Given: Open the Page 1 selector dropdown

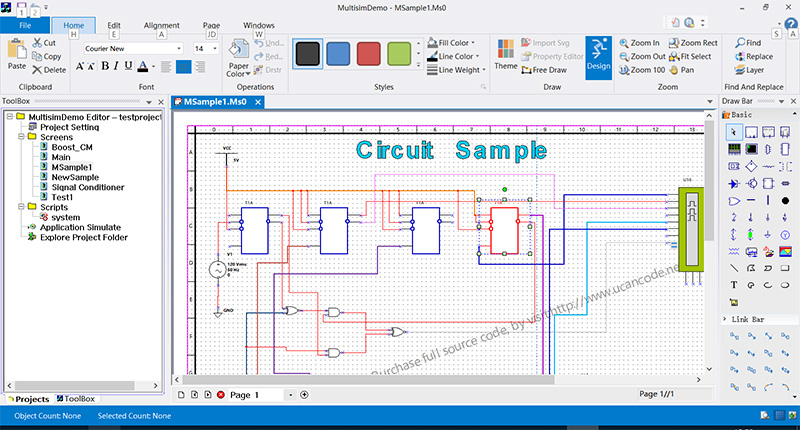Looking at the screenshot, I should (x=290, y=395).
